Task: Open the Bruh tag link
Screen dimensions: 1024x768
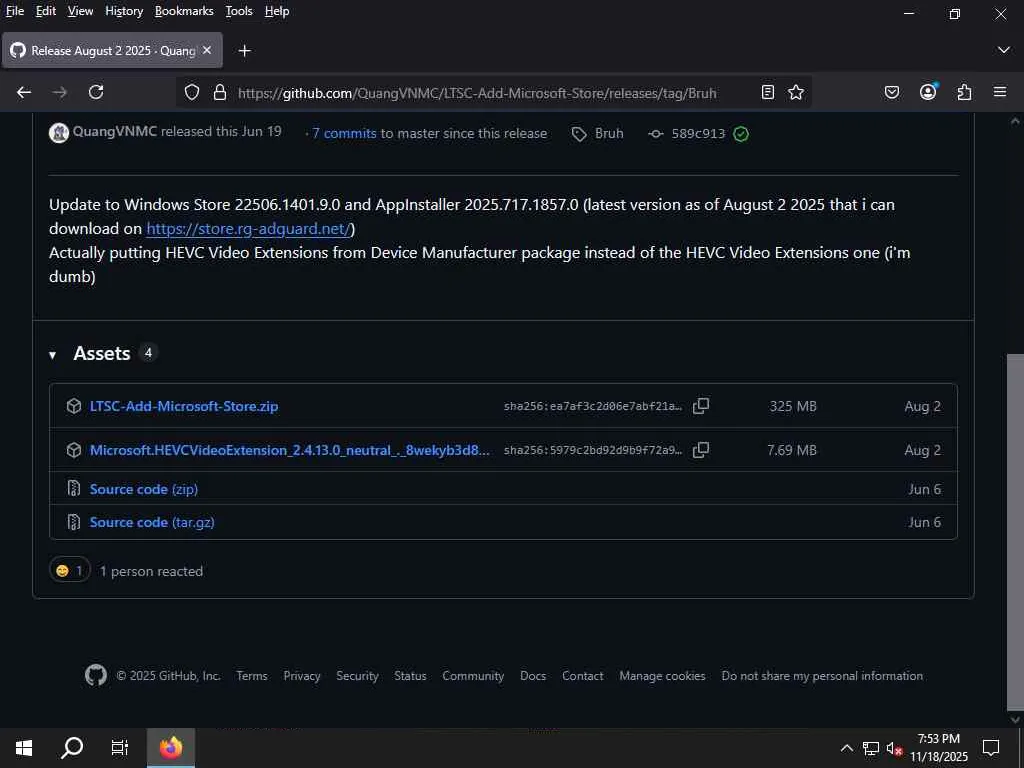Action: point(609,133)
